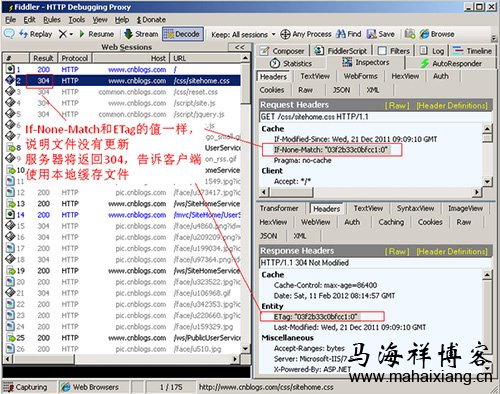
Task: Select the If-None-Match request header line
Action: 331,150
